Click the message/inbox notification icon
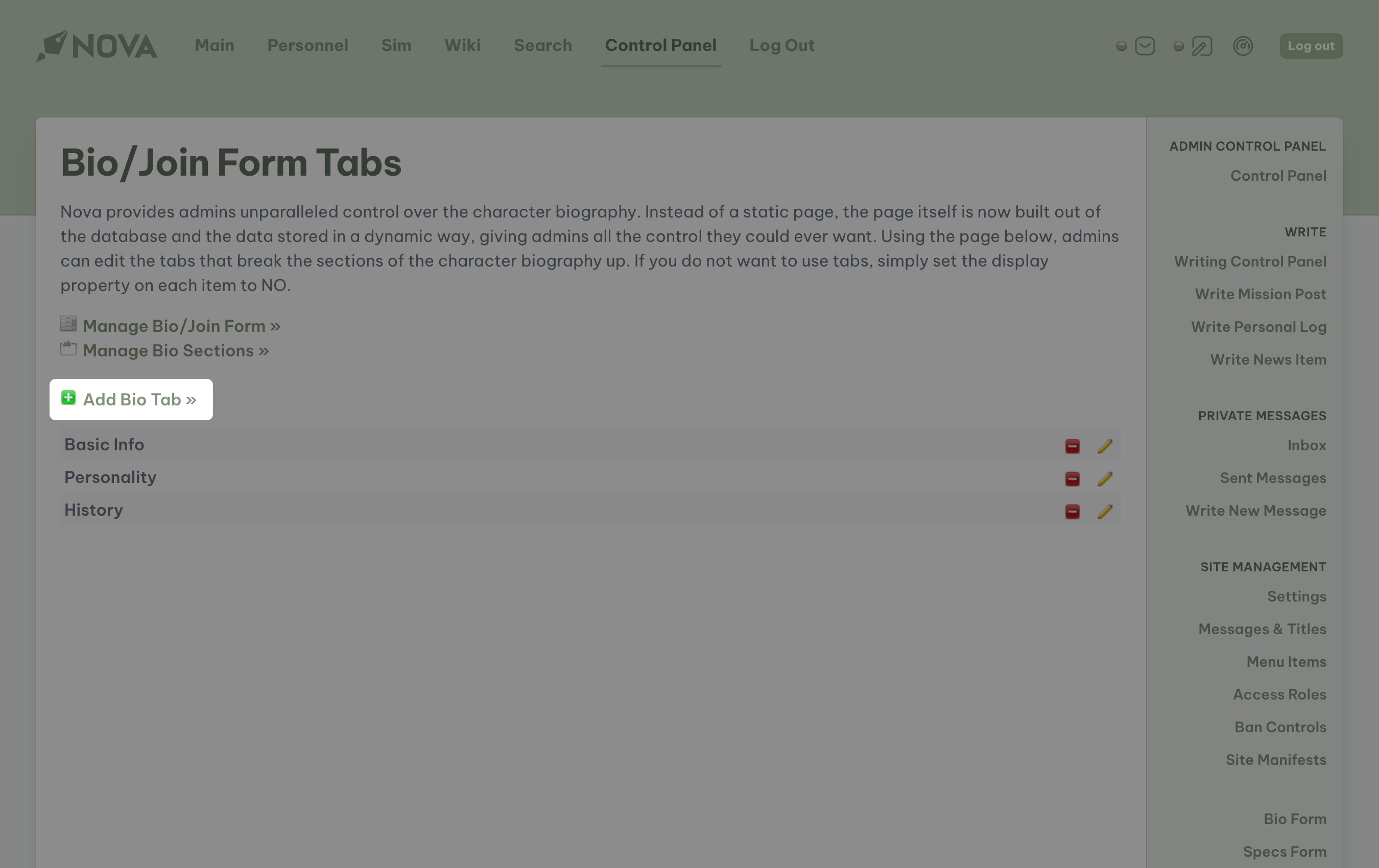The width and height of the screenshot is (1379, 868). 1145,45
